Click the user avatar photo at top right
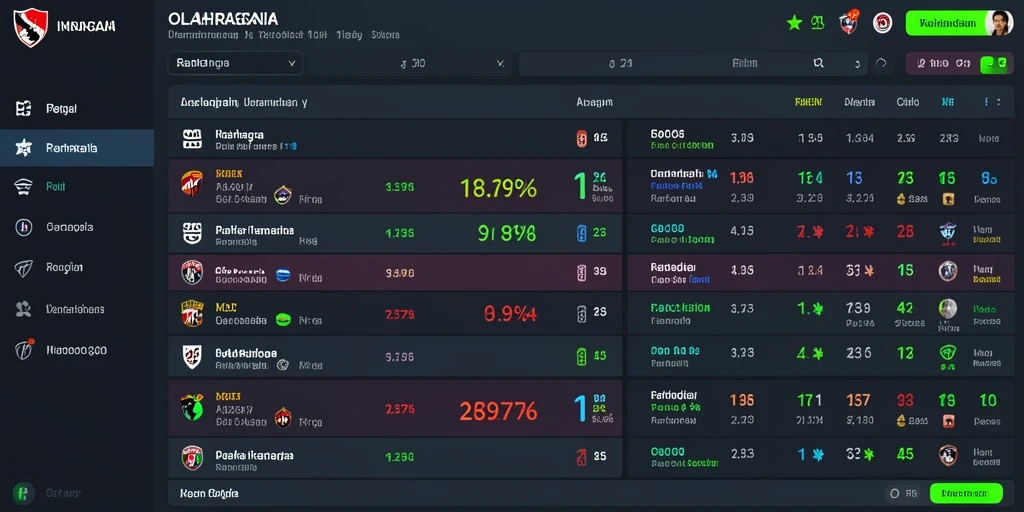The height and width of the screenshot is (512, 1024). (x=999, y=23)
